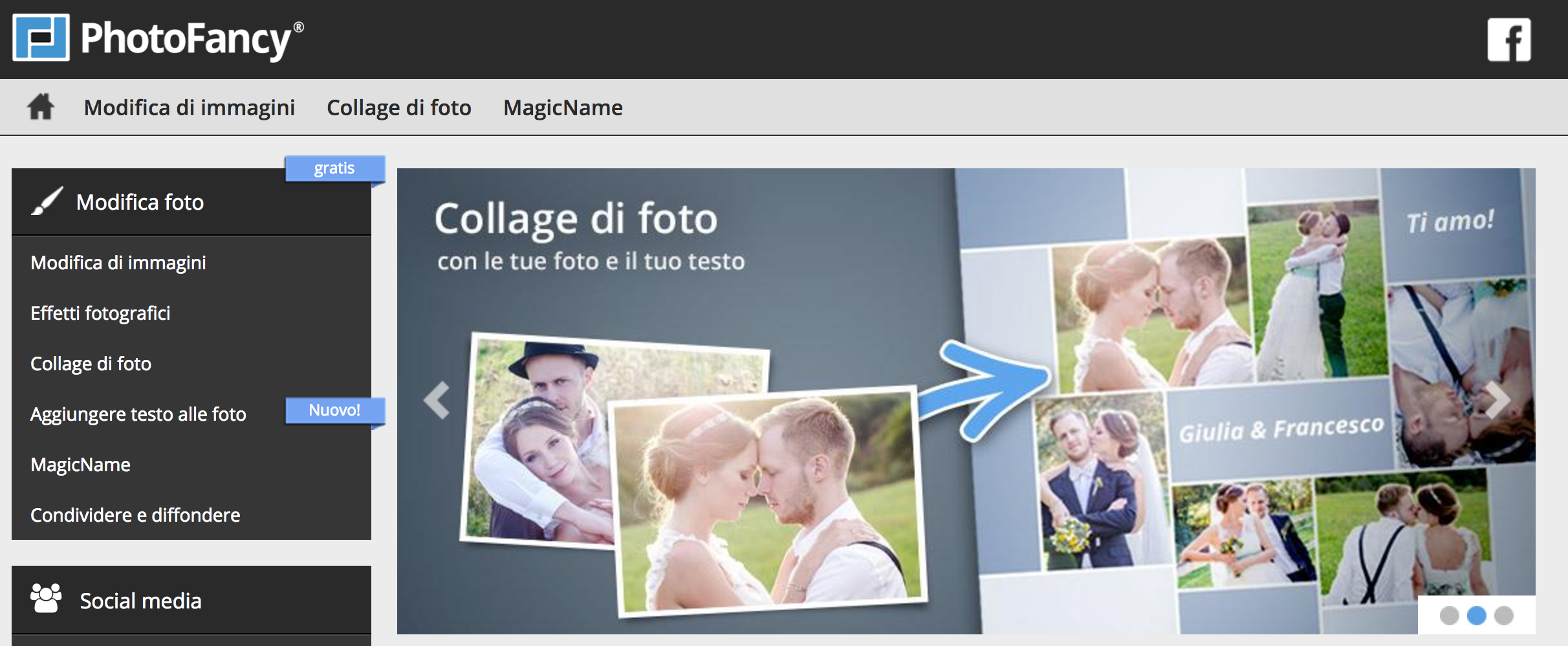Go to home via house icon
The width and height of the screenshot is (1568, 646).
click(41, 107)
